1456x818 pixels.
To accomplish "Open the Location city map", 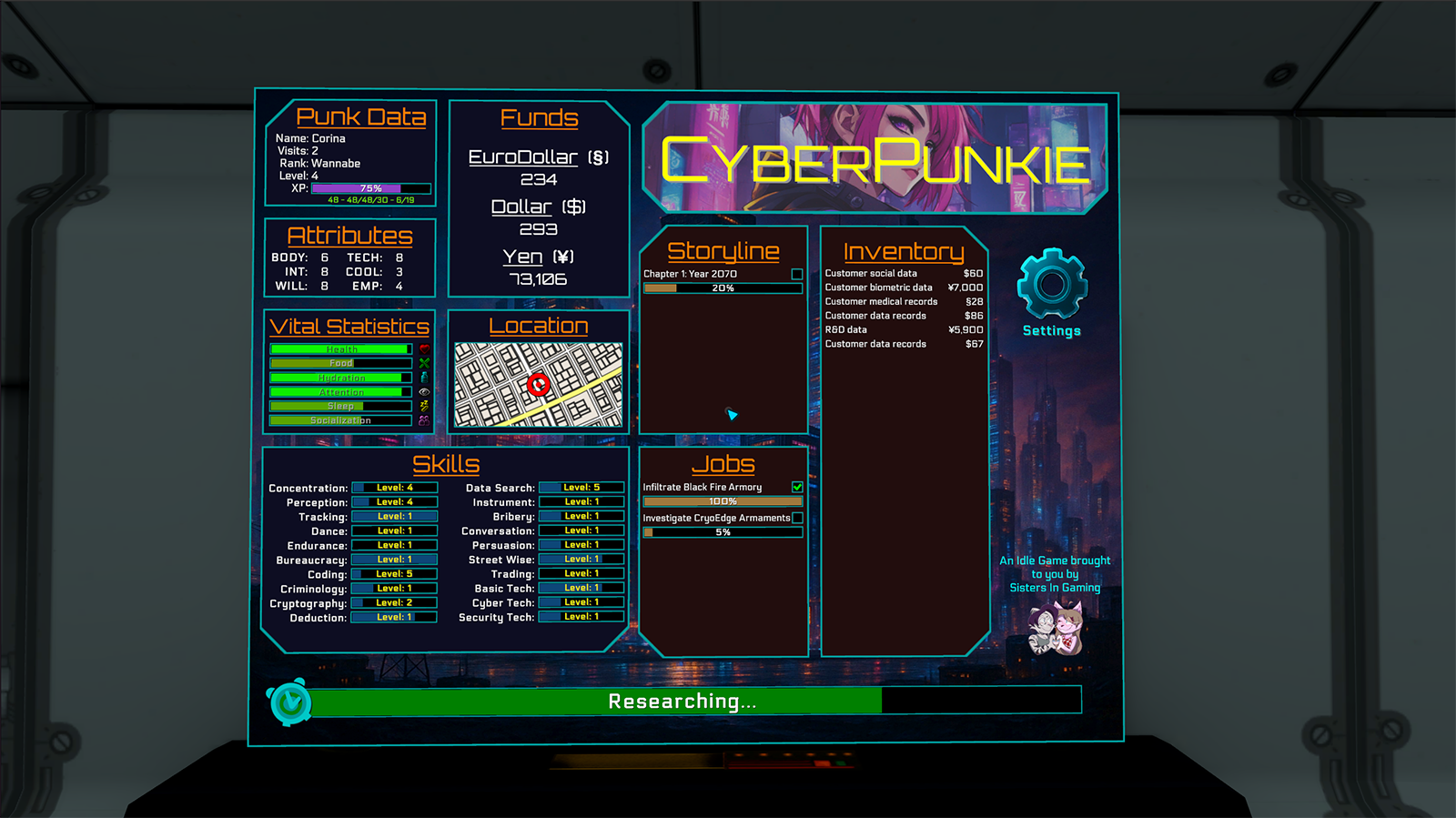I will point(539,385).
